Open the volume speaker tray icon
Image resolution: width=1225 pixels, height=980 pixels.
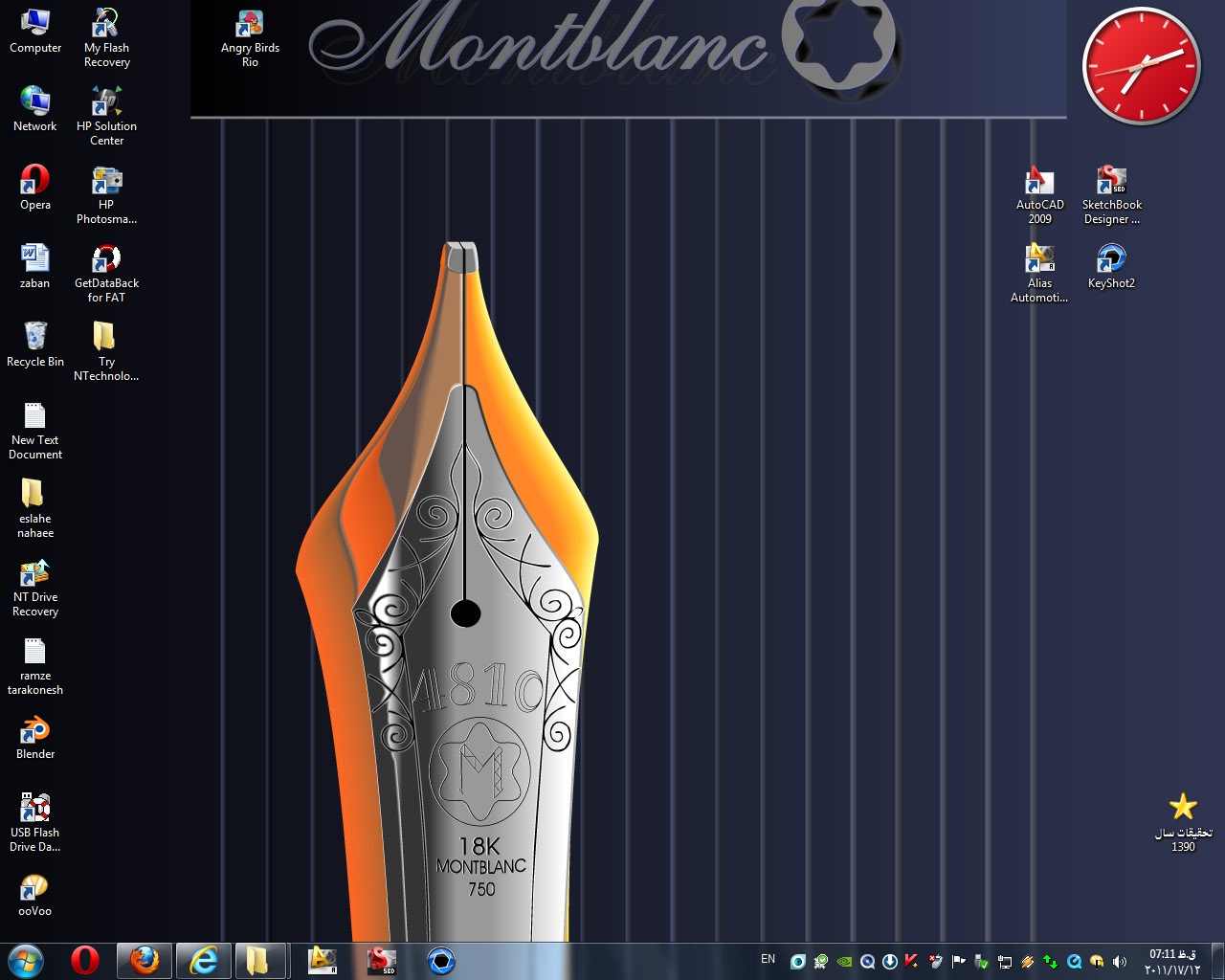click(1119, 961)
